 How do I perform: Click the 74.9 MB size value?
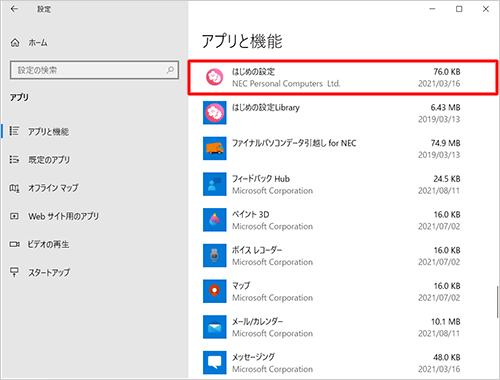click(445, 143)
